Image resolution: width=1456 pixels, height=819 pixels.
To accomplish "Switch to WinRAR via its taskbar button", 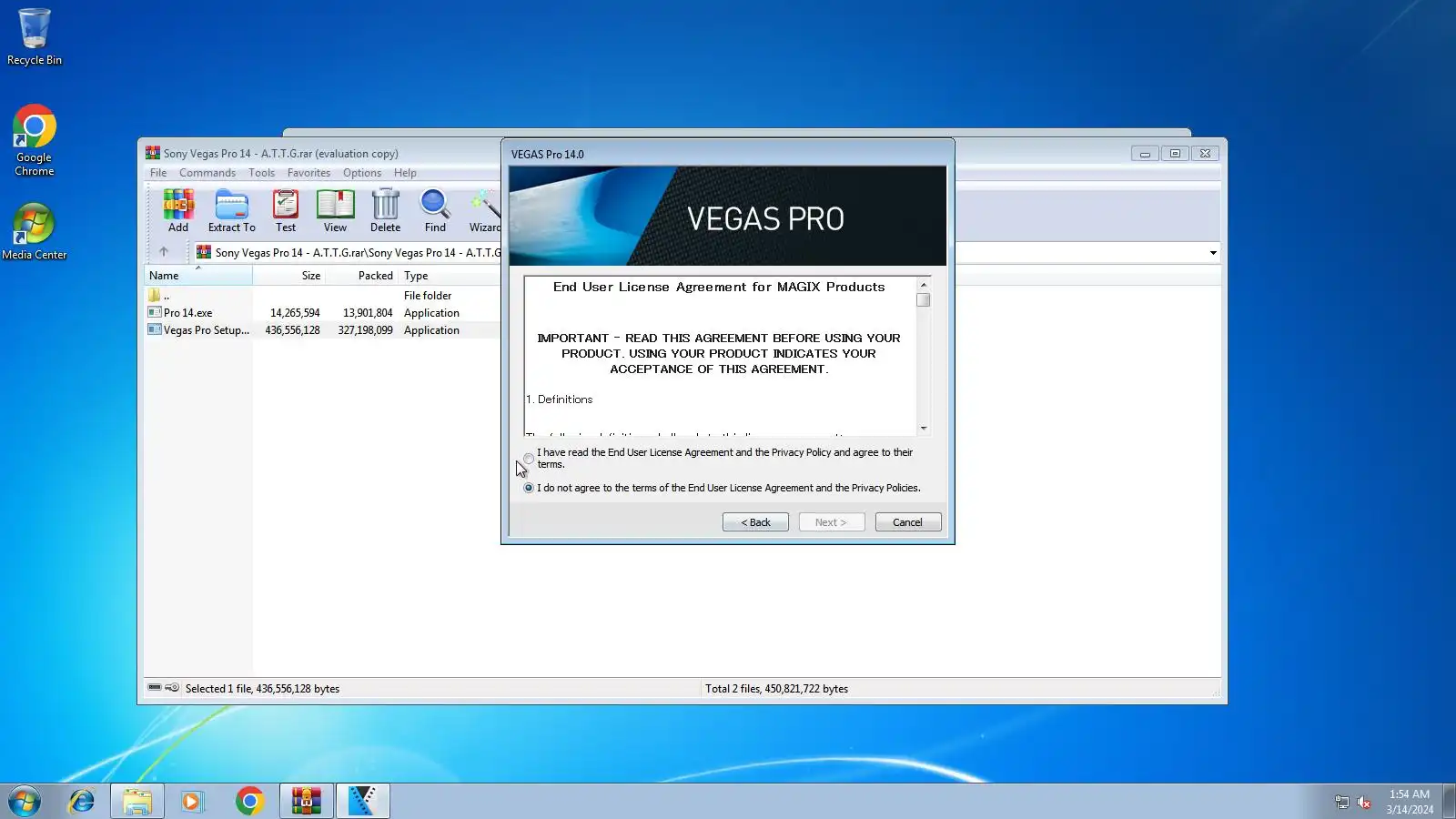I will [x=307, y=801].
